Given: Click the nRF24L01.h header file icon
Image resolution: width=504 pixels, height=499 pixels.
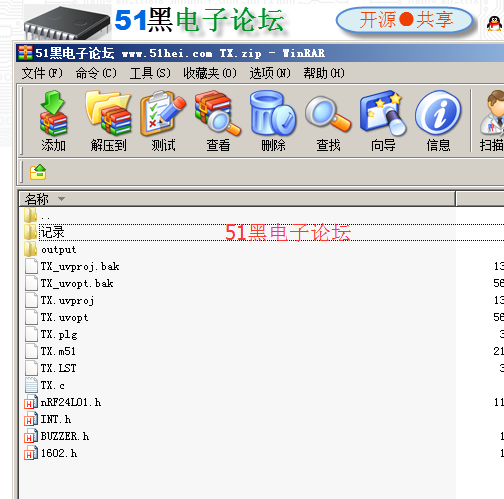Looking at the screenshot, I should point(31,402).
